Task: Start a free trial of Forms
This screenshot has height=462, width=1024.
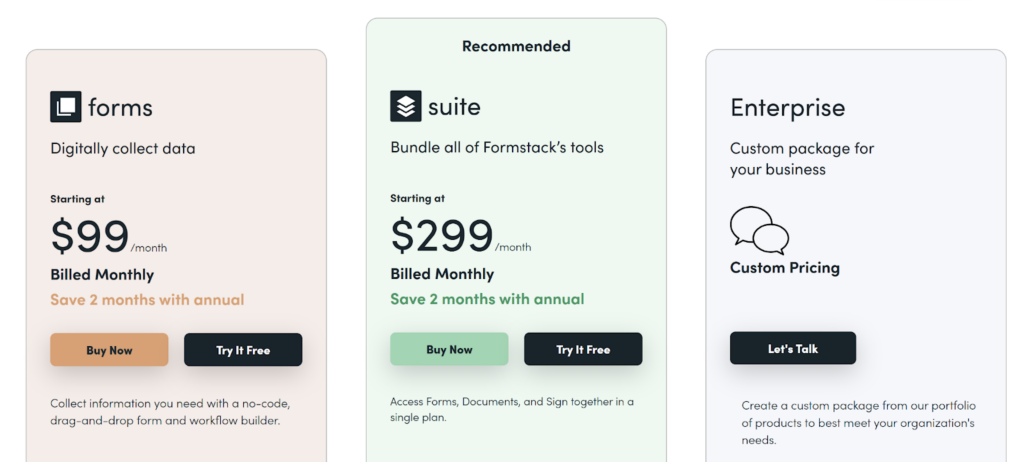Action: (243, 350)
